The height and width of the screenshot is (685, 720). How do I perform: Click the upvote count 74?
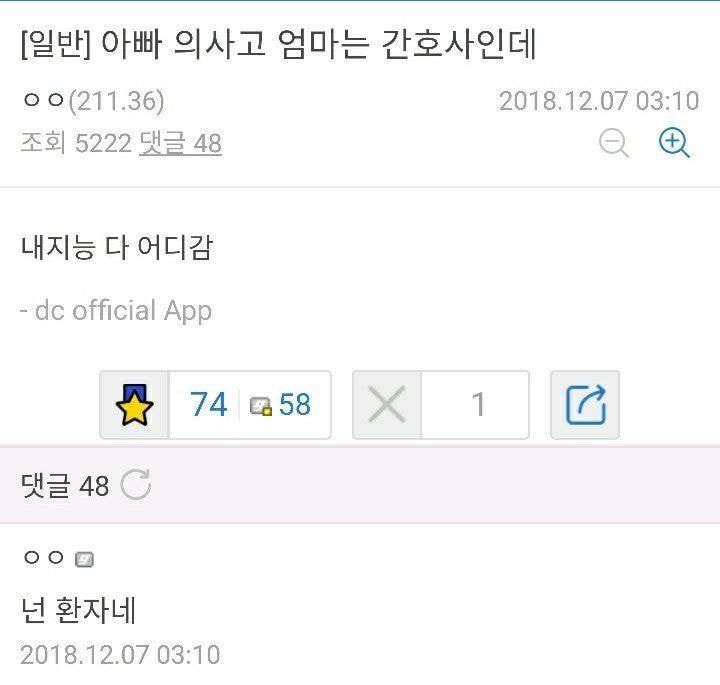(x=208, y=404)
